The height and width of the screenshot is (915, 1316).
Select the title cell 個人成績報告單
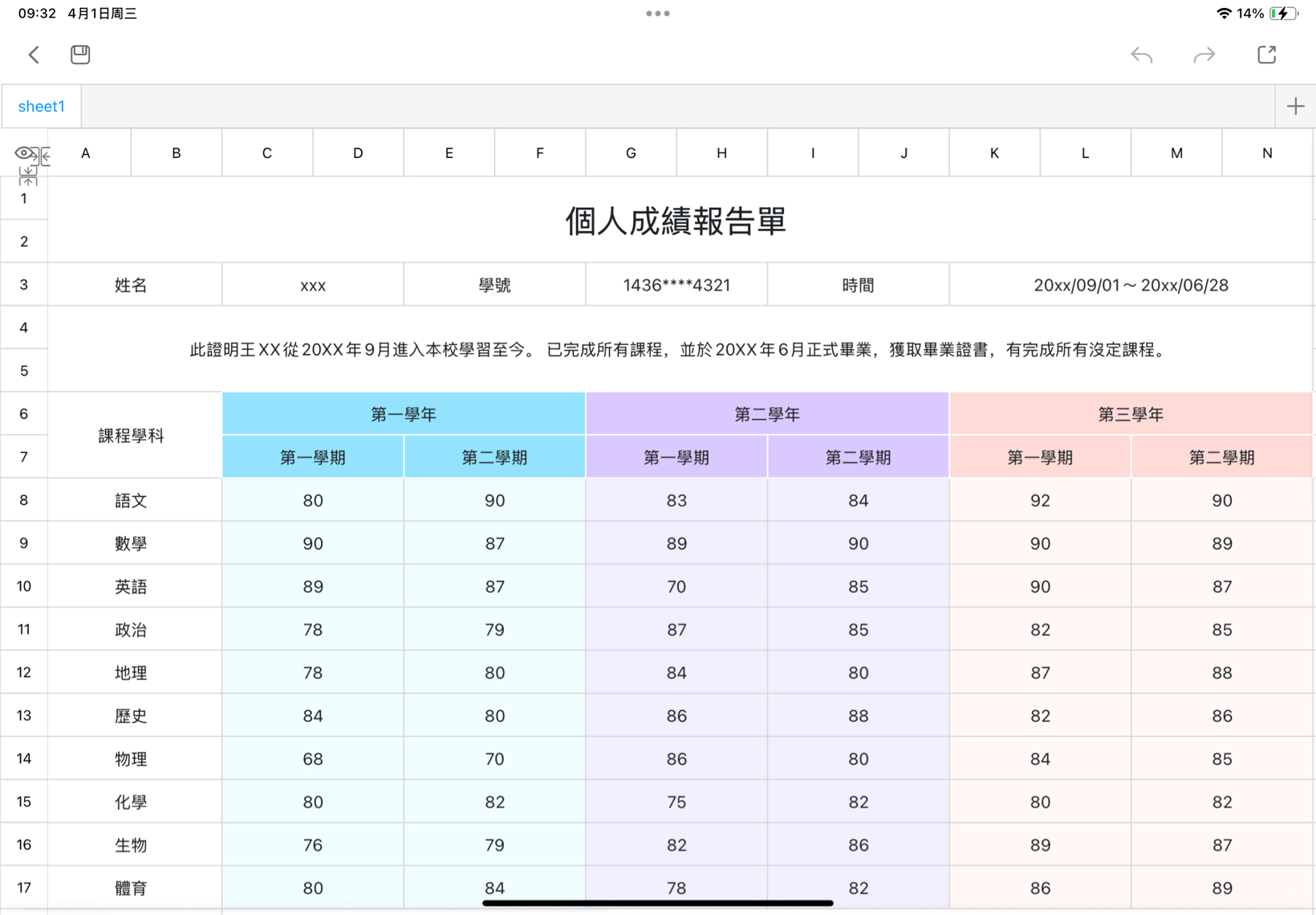[676, 220]
